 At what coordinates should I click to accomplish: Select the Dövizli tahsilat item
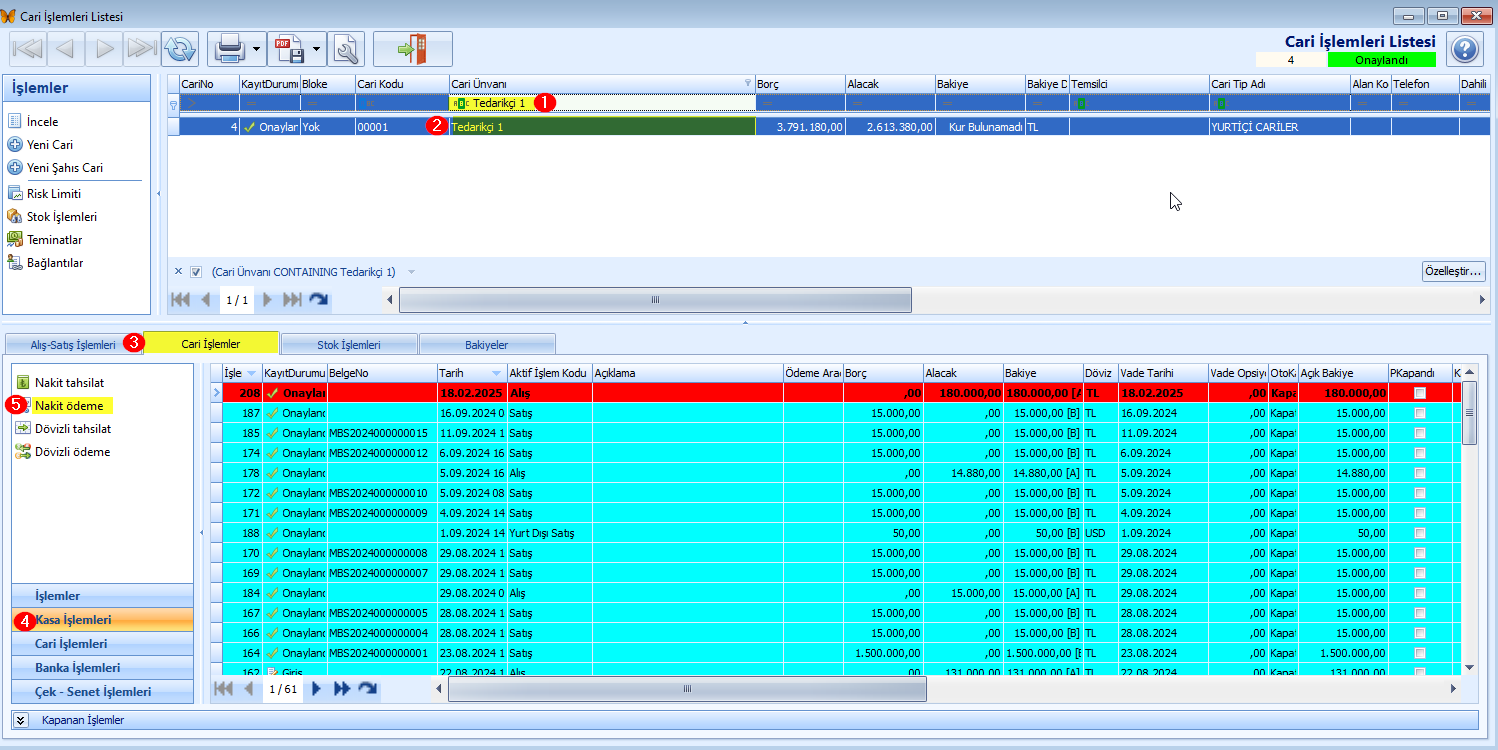click(72, 429)
